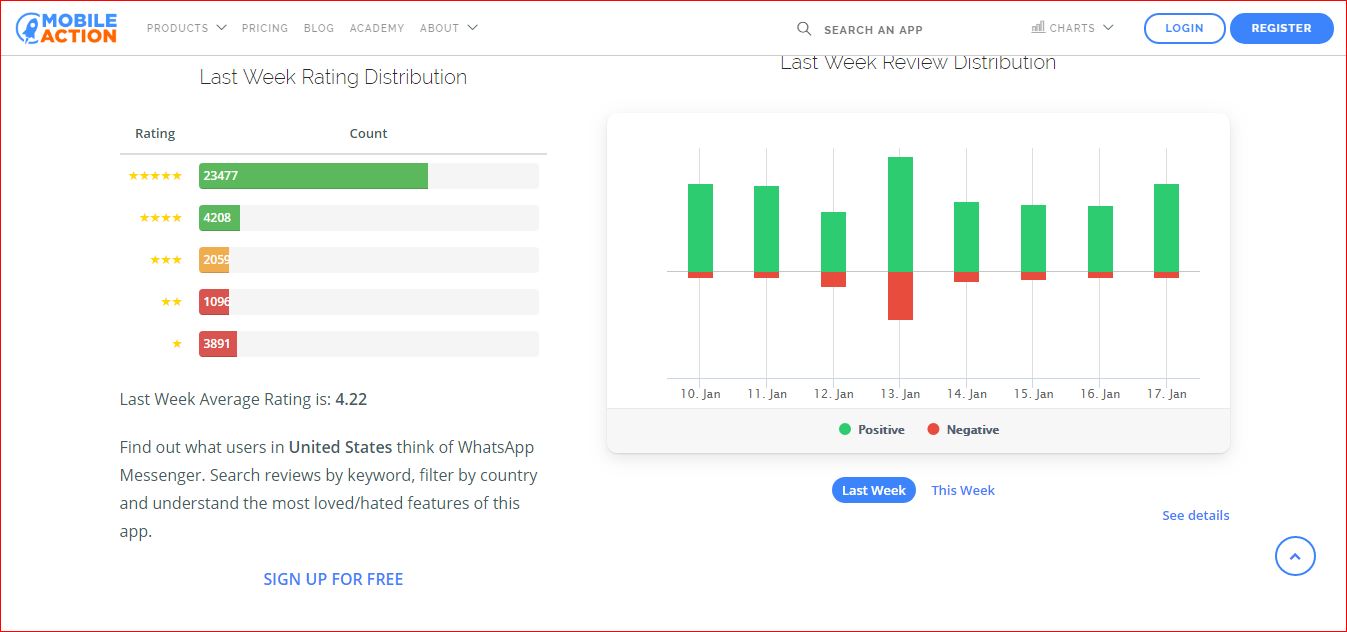Click the five-star bar showing 23477

313,176
